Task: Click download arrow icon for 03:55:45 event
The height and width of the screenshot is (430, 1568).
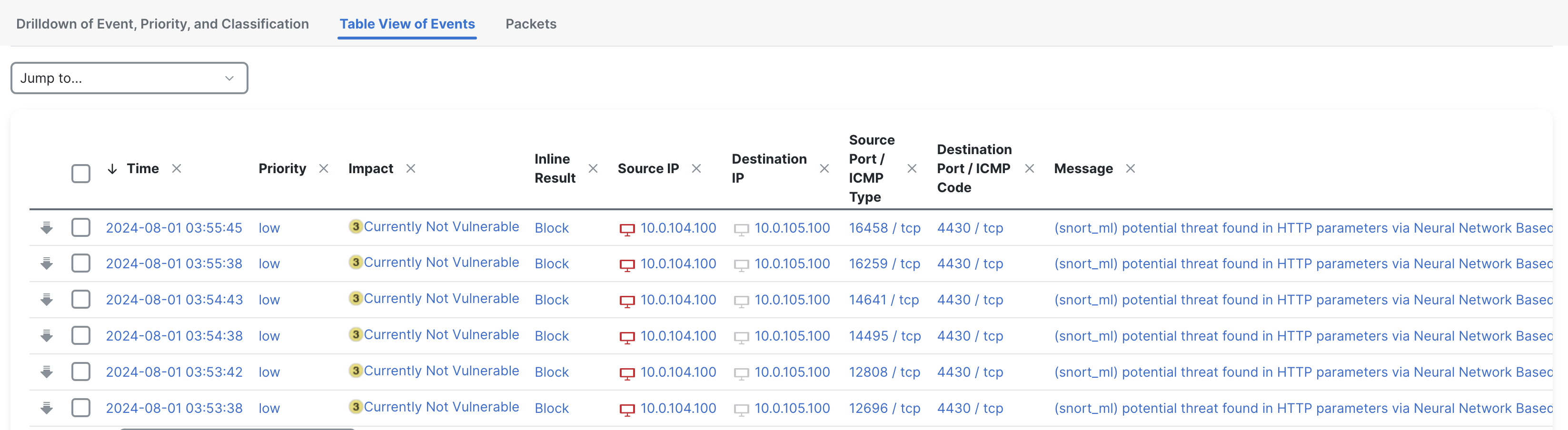Action: click(47, 228)
